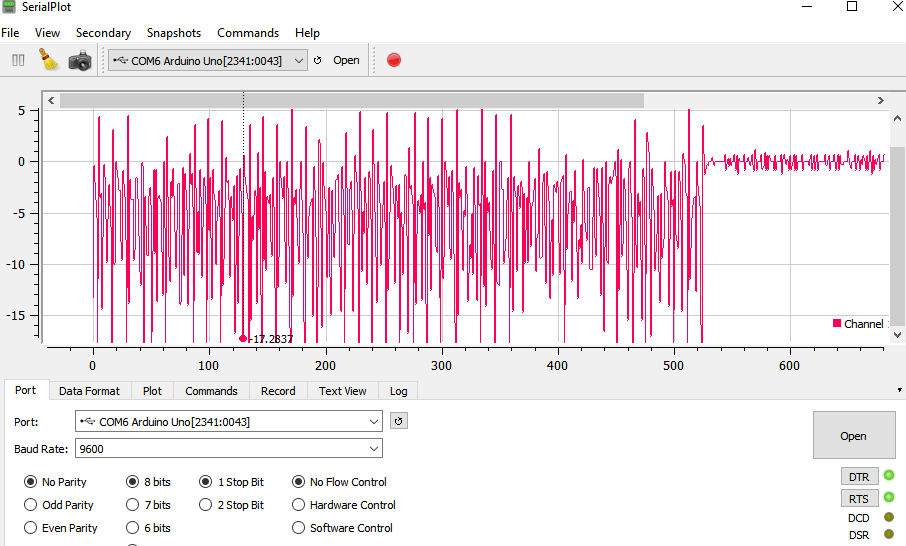The image size is (906, 546).
Task: Open the Secondary menu
Action: click(x=103, y=33)
